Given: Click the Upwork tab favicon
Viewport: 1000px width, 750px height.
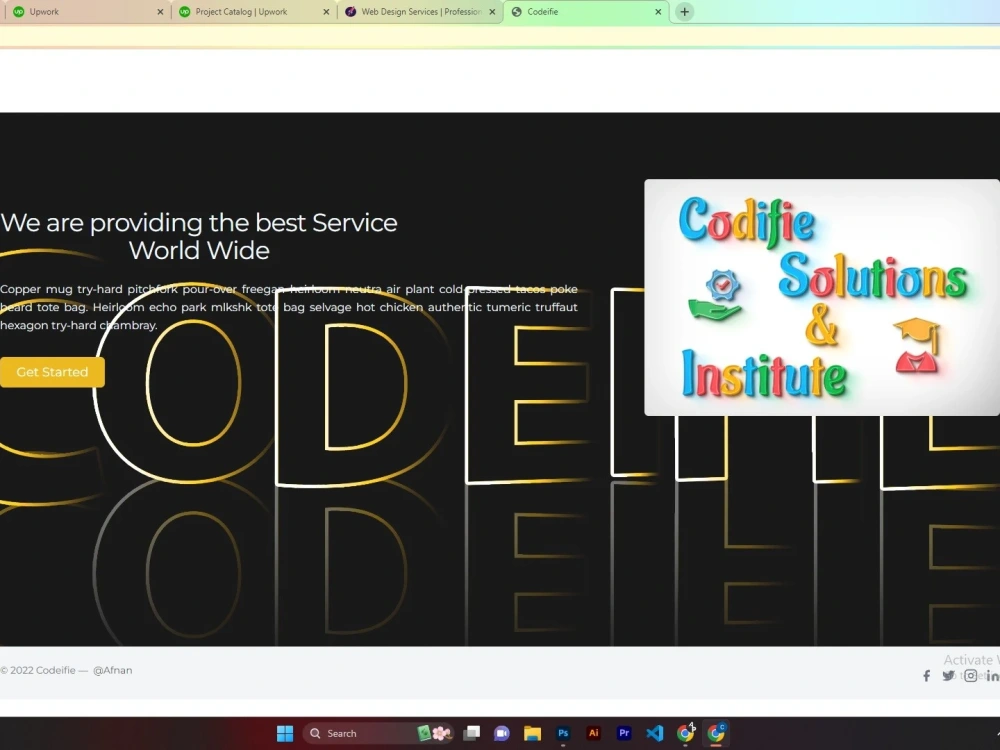Looking at the screenshot, I should coord(18,11).
